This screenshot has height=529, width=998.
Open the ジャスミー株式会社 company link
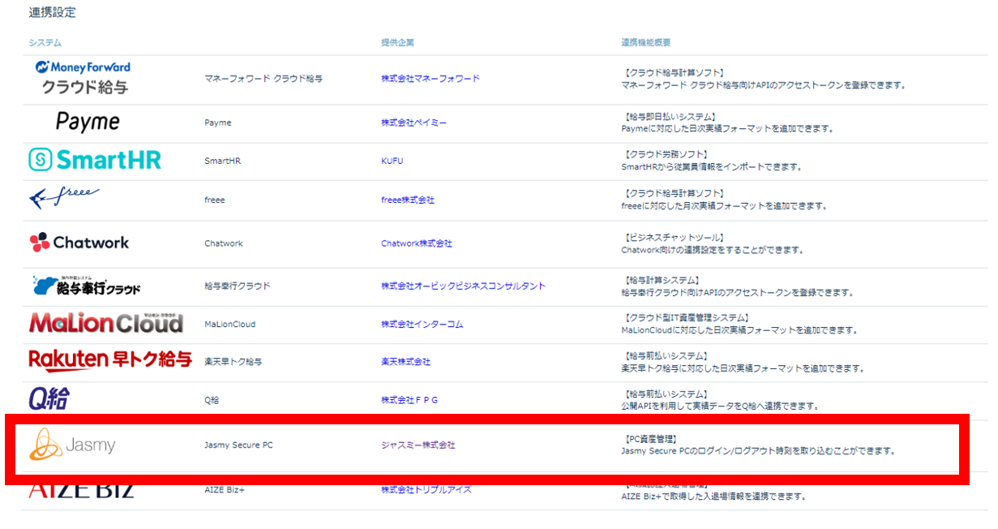[418, 445]
